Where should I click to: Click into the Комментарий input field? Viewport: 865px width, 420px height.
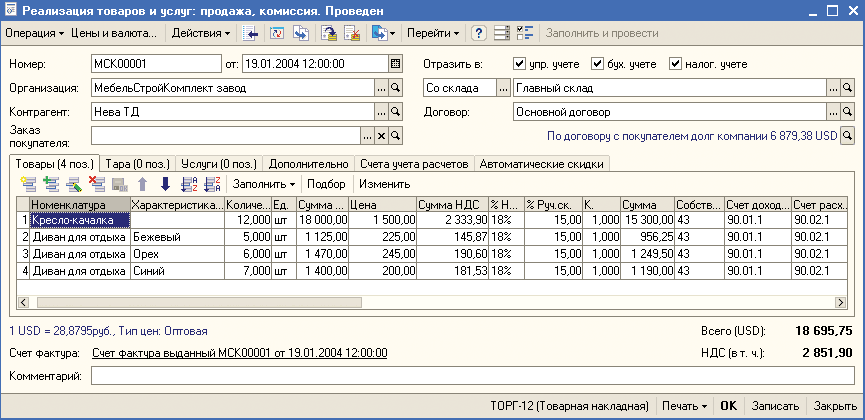472,376
